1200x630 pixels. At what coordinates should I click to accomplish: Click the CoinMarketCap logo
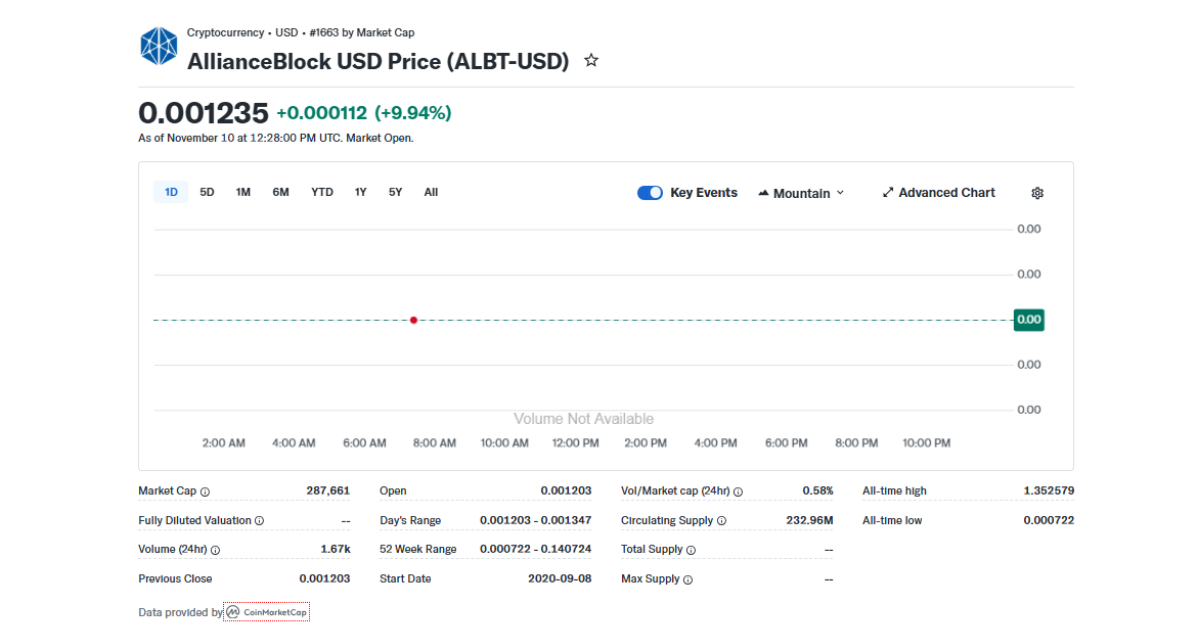(x=266, y=611)
